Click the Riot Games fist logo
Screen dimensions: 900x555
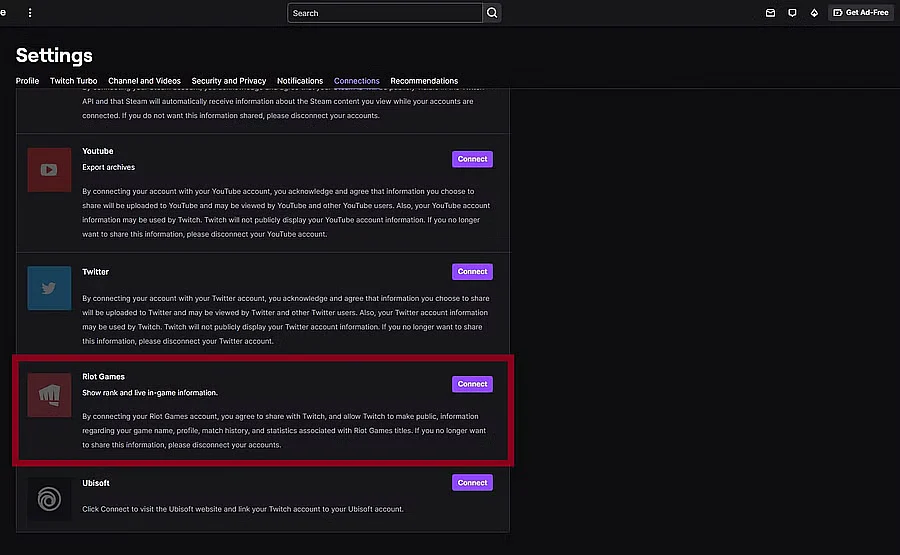tap(49, 395)
